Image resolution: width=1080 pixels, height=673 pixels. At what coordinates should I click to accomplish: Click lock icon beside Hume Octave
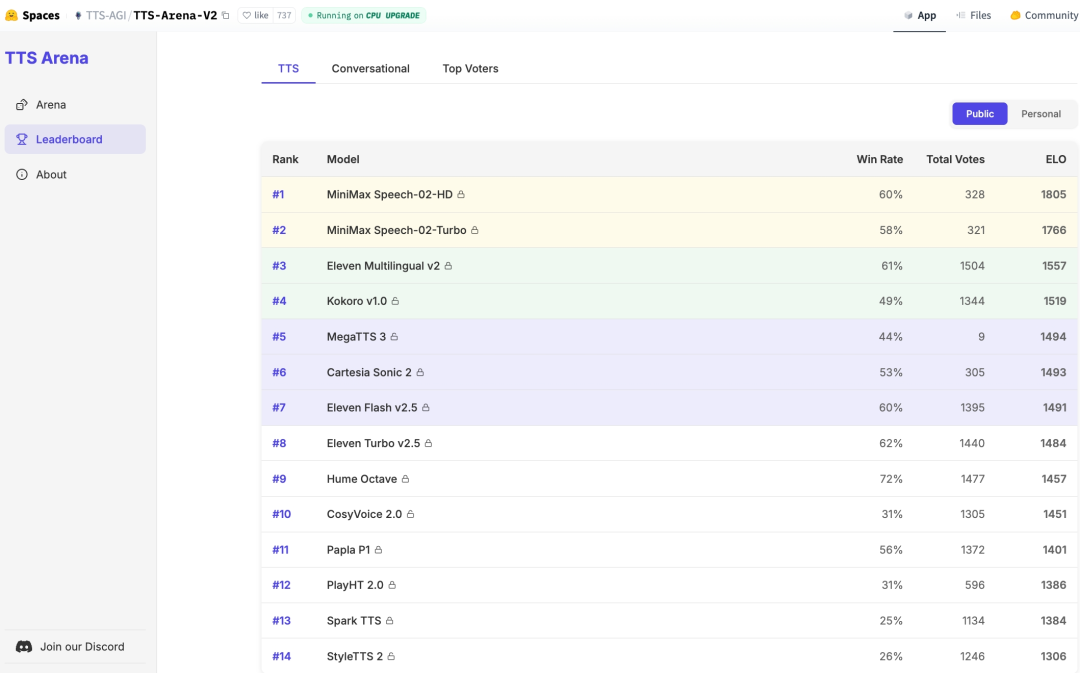405,479
